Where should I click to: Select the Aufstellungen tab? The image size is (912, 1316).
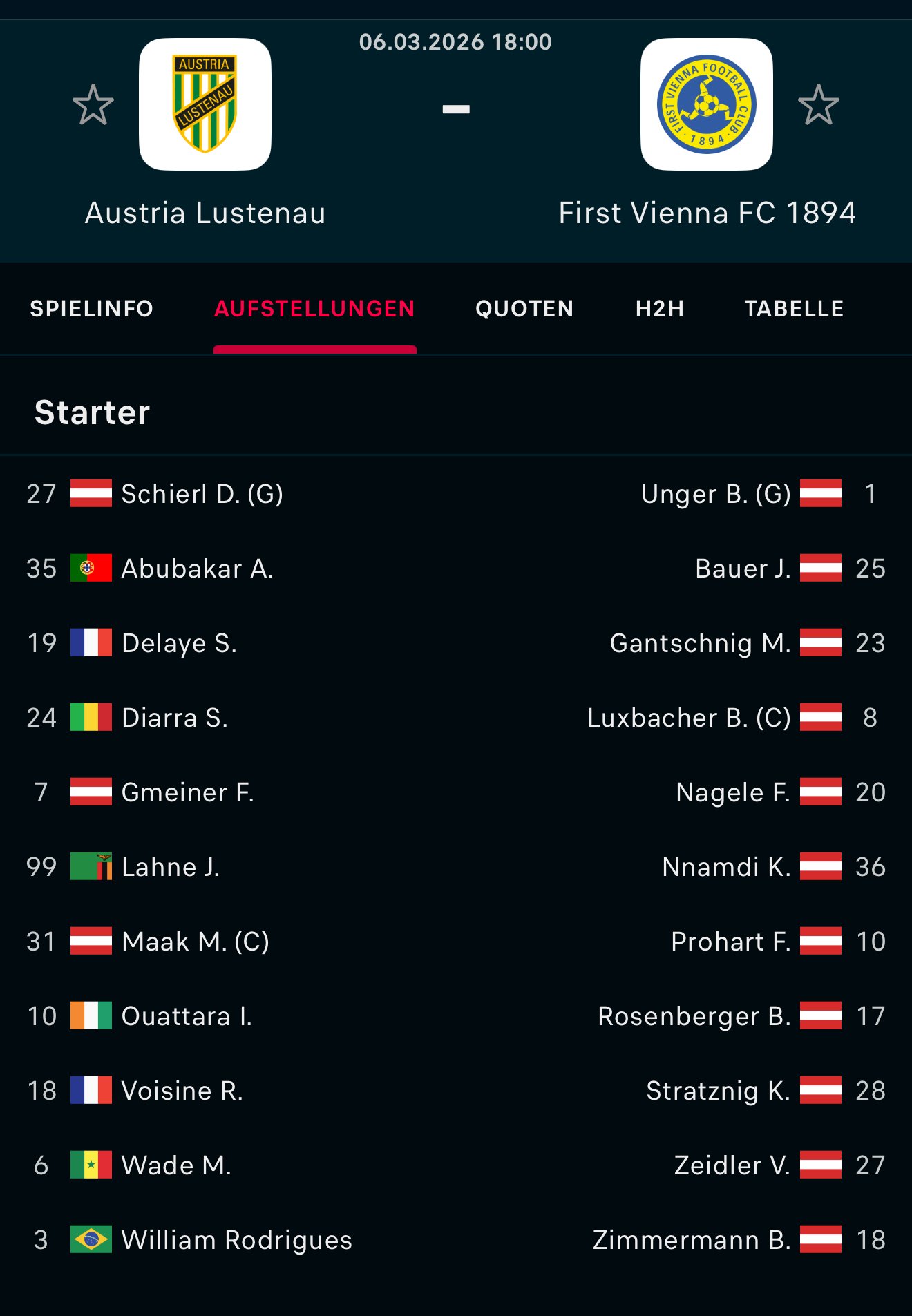pyautogui.click(x=314, y=309)
